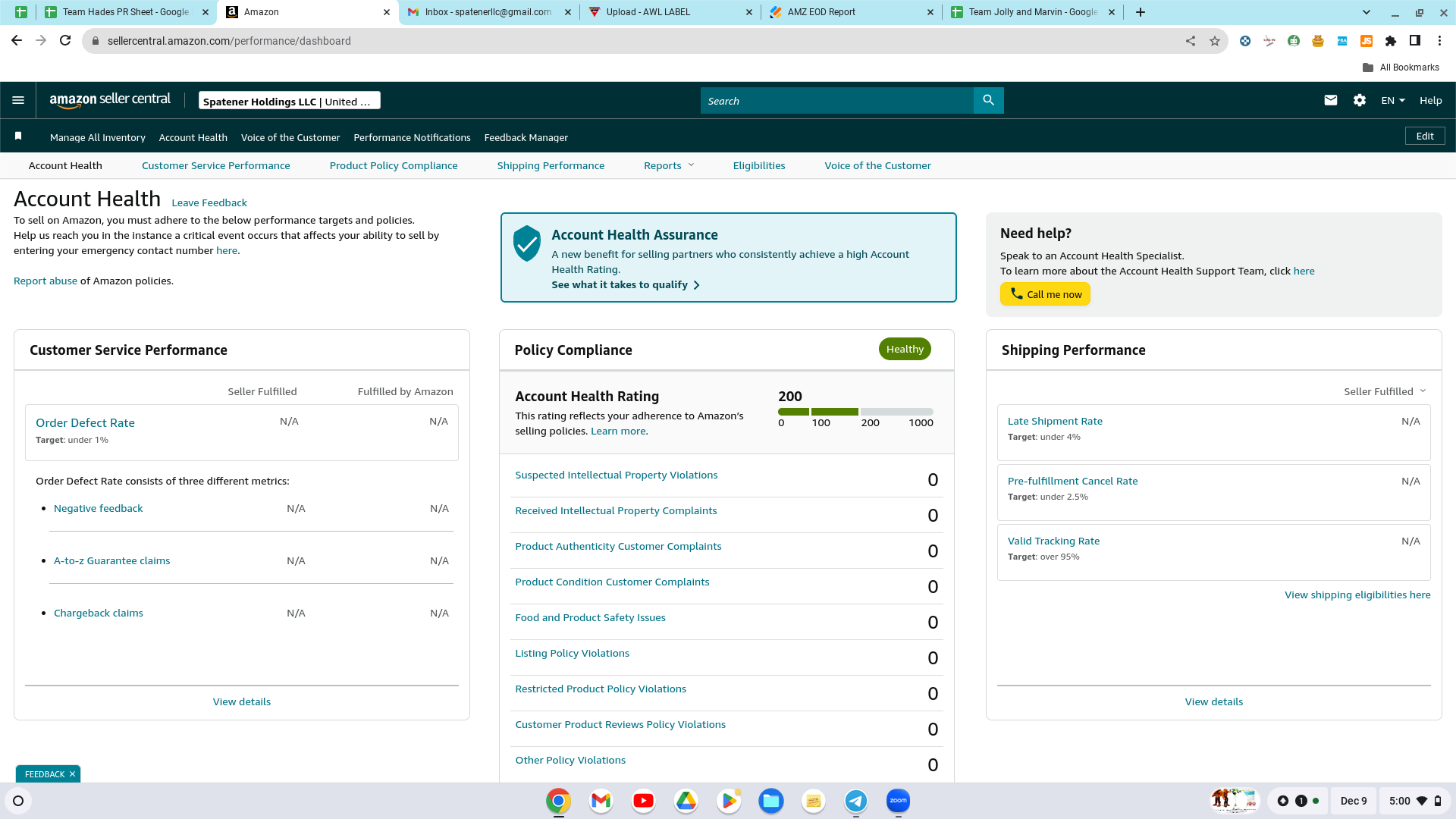
Task: Bookmark this page with the star icon
Action: [x=1215, y=41]
